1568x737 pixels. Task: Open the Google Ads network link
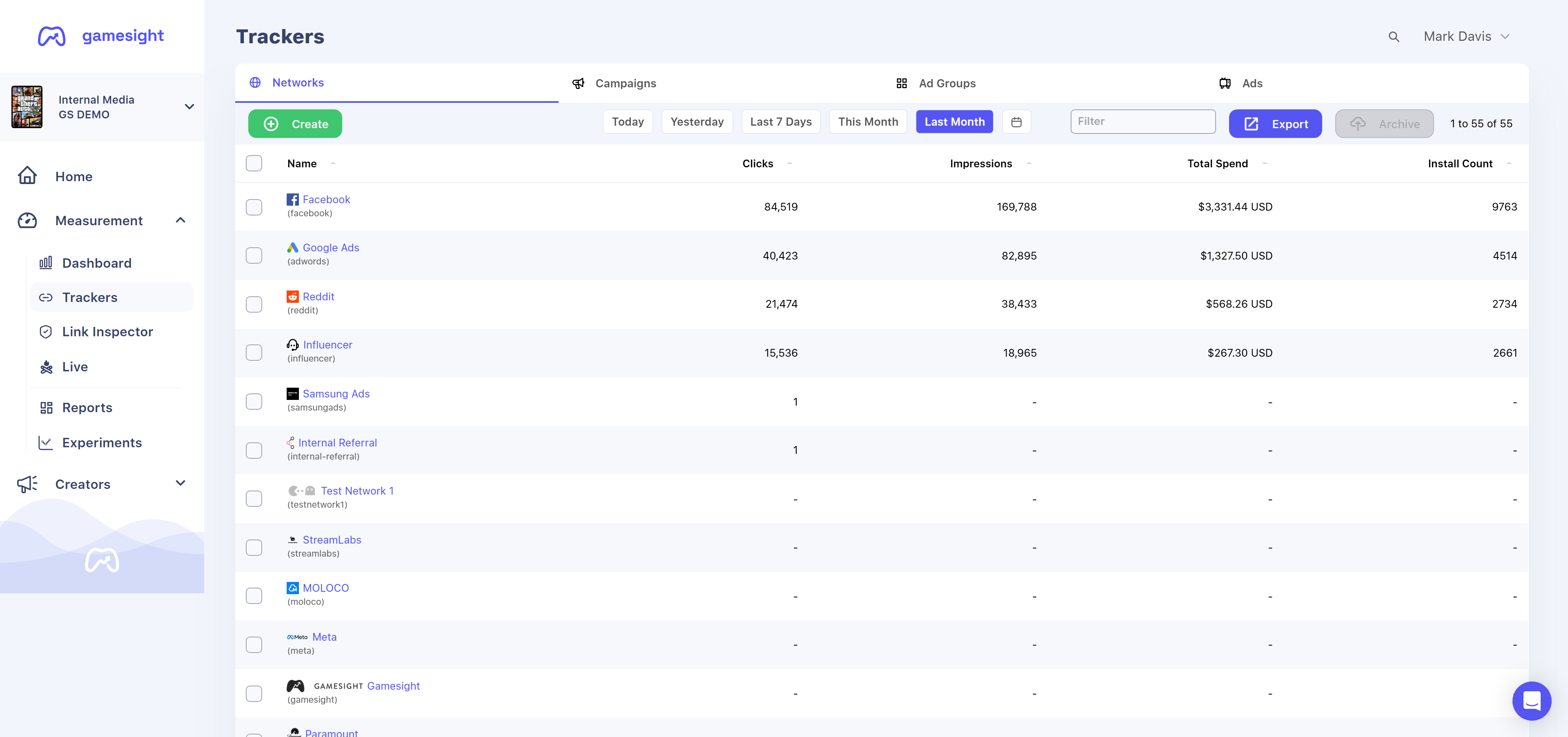pos(330,248)
